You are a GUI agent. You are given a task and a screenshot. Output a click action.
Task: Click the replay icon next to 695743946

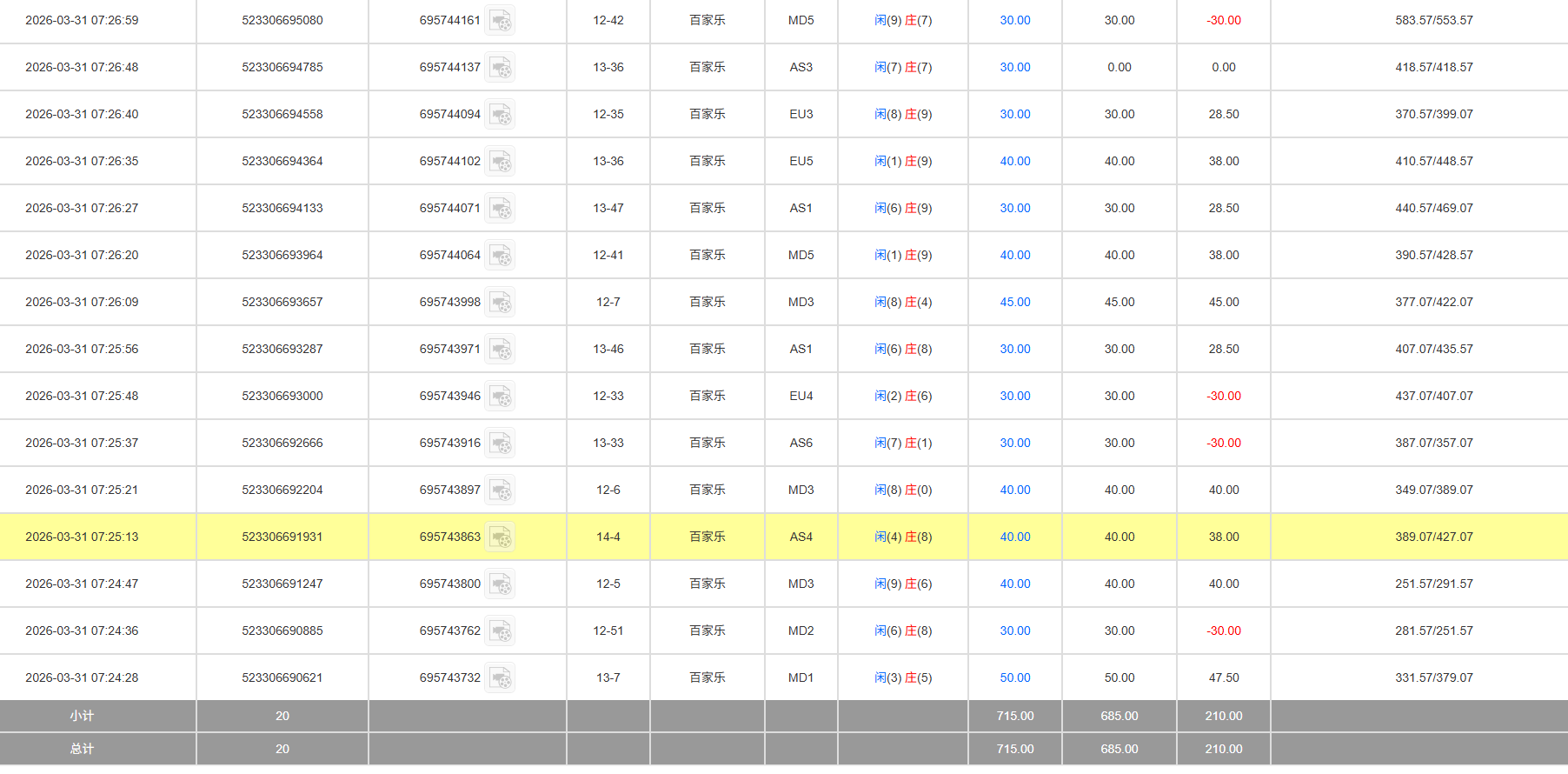500,396
